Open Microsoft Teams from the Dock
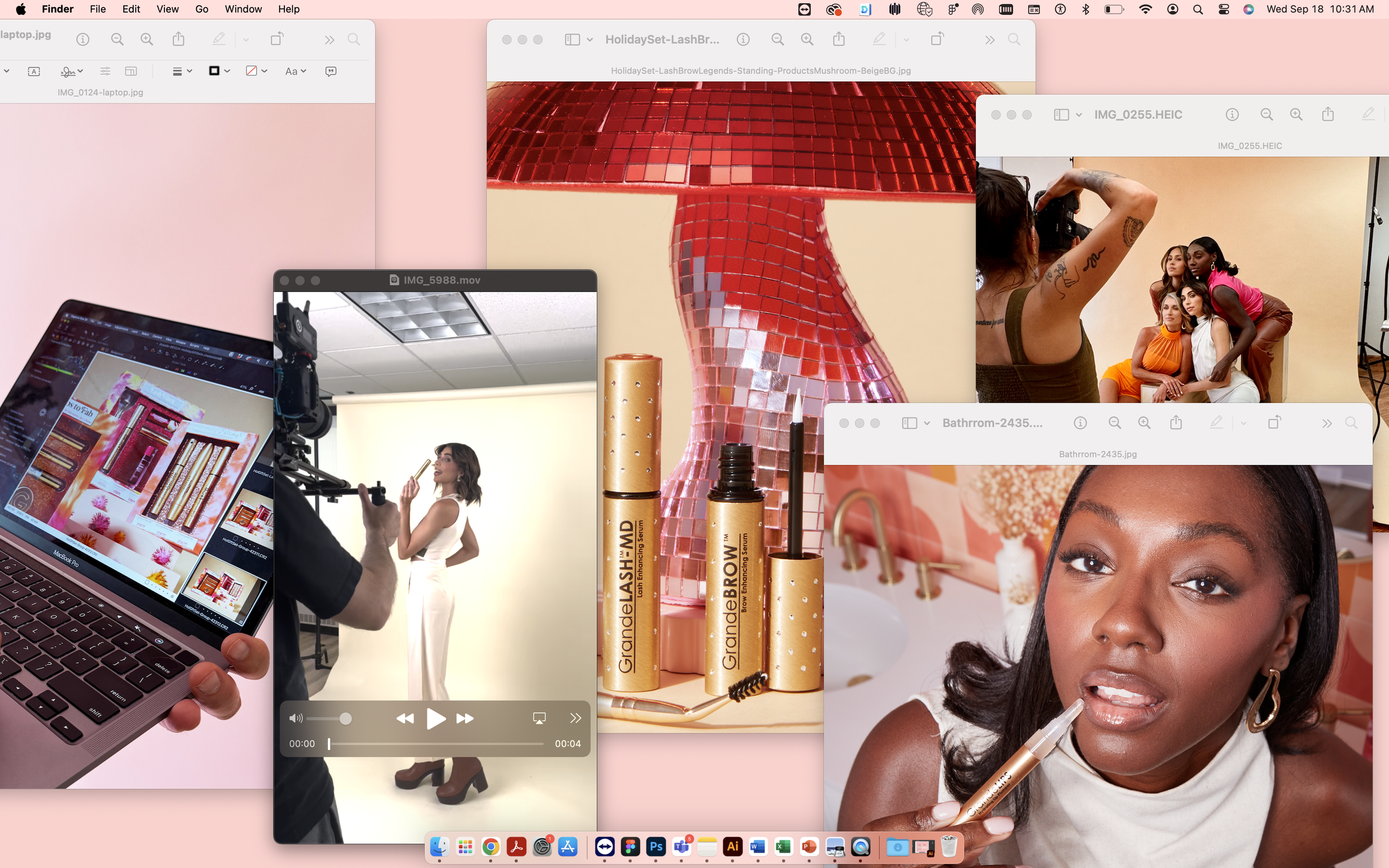This screenshot has width=1389, height=868. (682, 847)
